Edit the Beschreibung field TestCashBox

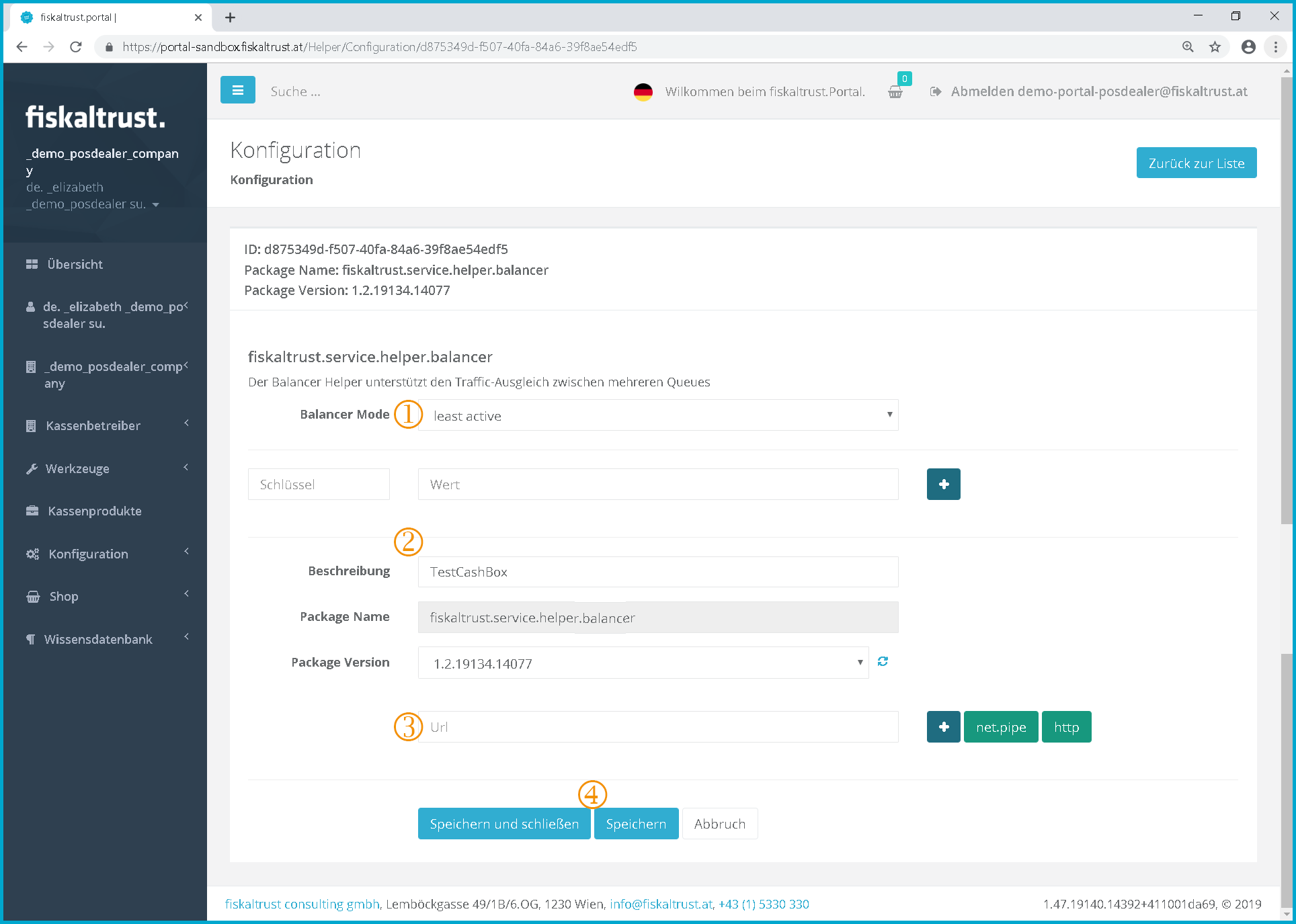click(658, 571)
